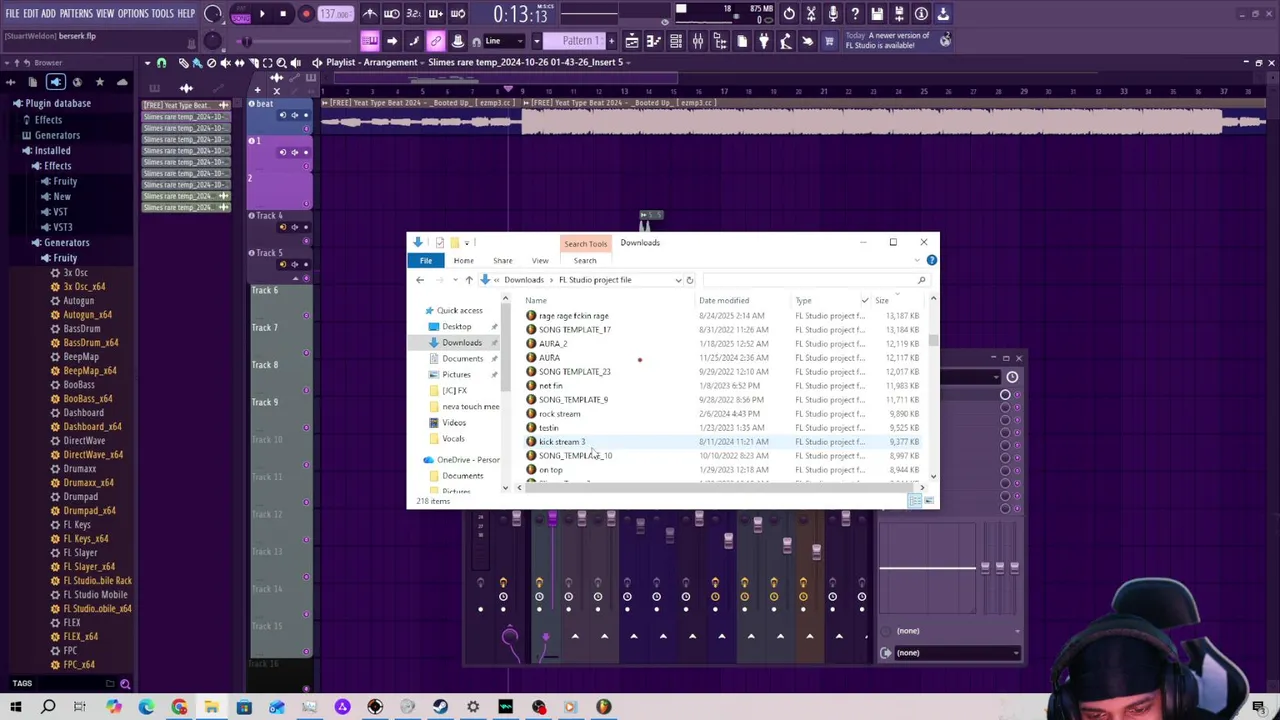Toggle Song/Pattern mode switch
The width and height of the screenshot is (1280, 720).
tap(241, 14)
